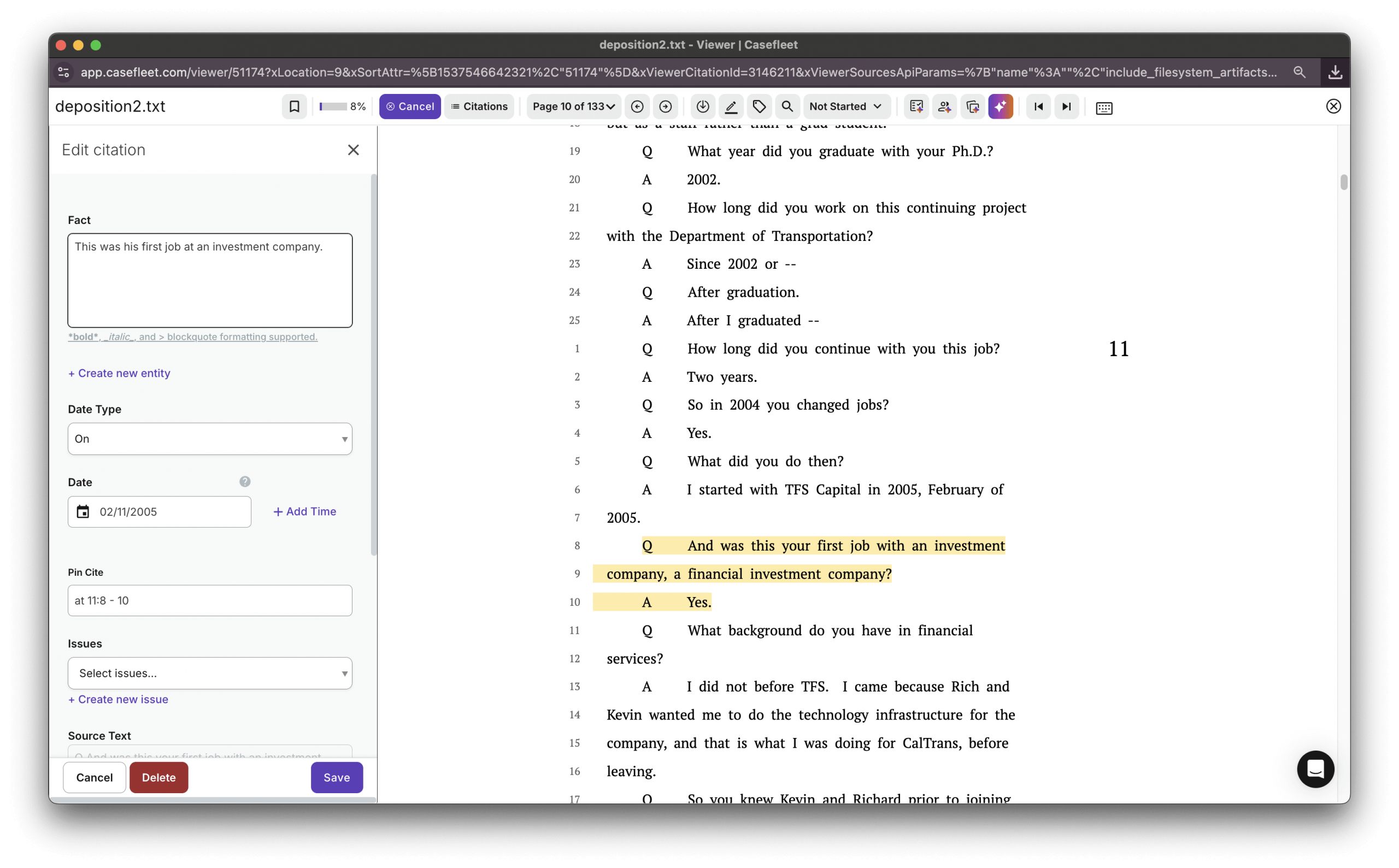This screenshot has width=1399, height=868.
Task: Click the highlighted line "company, a financial investment company?"
Action: [749, 574]
